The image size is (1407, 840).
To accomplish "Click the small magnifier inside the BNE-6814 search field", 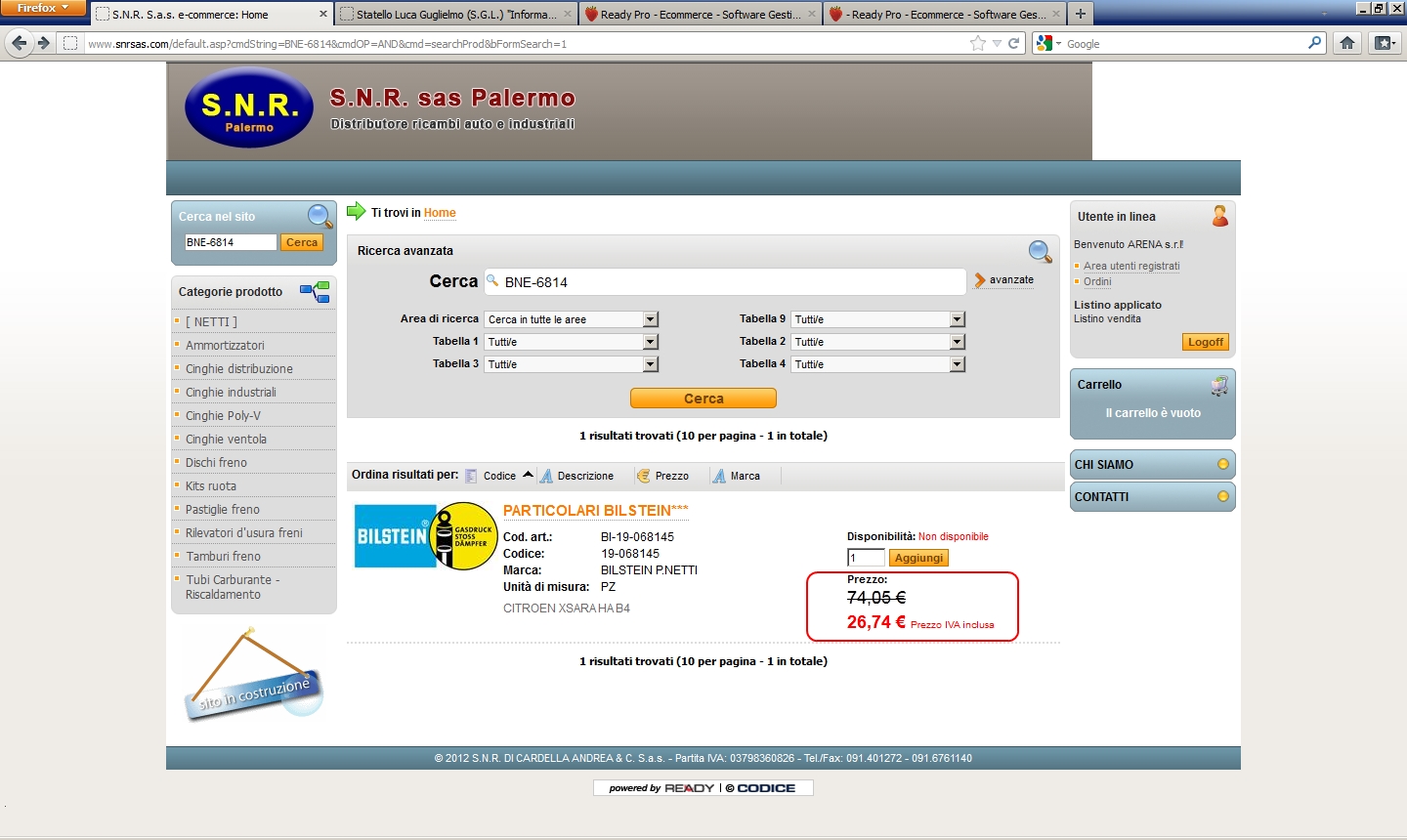I will (x=492, y=281).
